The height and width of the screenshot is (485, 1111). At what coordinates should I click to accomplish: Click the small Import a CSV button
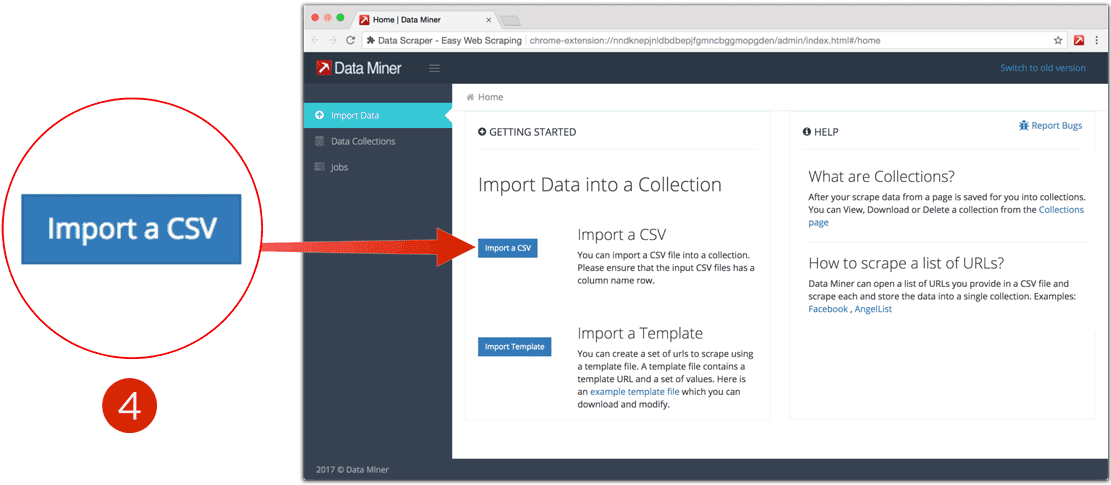tap(508, 248)
